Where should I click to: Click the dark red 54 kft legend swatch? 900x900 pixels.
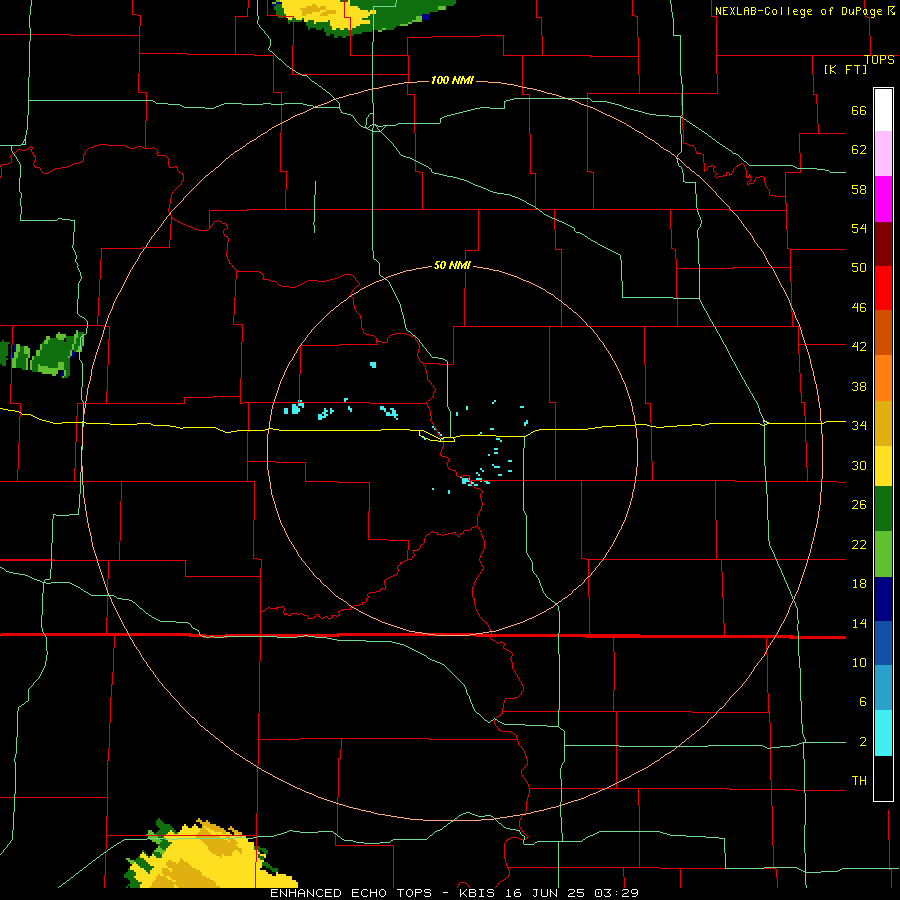[883, 245]
